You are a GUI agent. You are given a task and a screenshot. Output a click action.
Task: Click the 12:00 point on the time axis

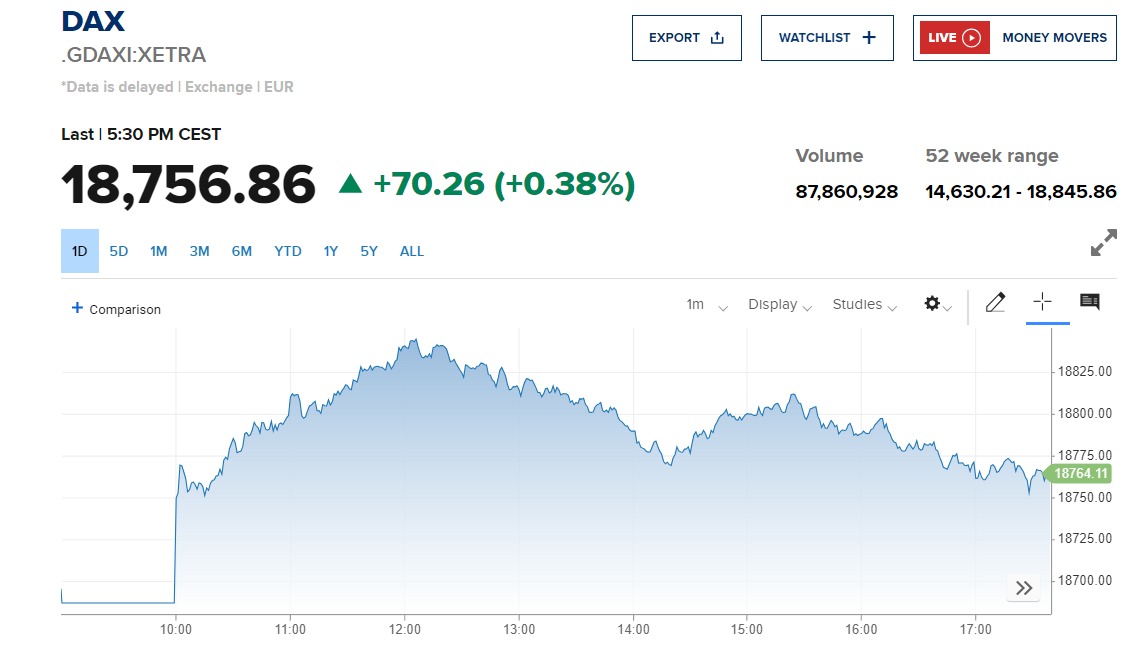click(404, 629)
